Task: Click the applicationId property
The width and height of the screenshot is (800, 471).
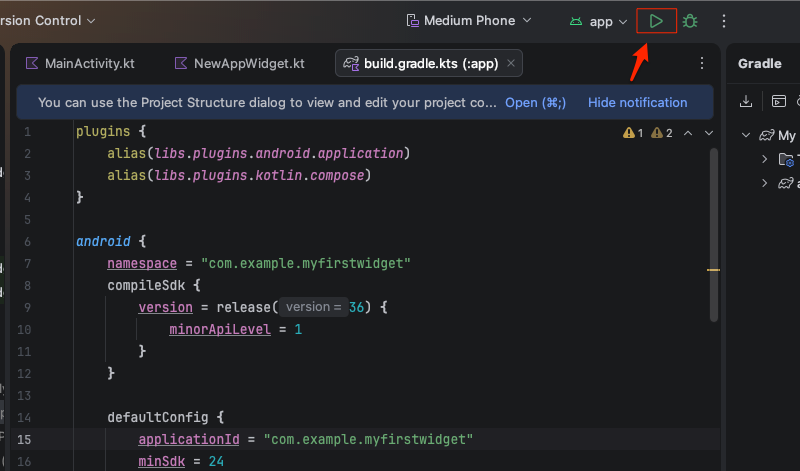Action: click(x=189, y=439)
